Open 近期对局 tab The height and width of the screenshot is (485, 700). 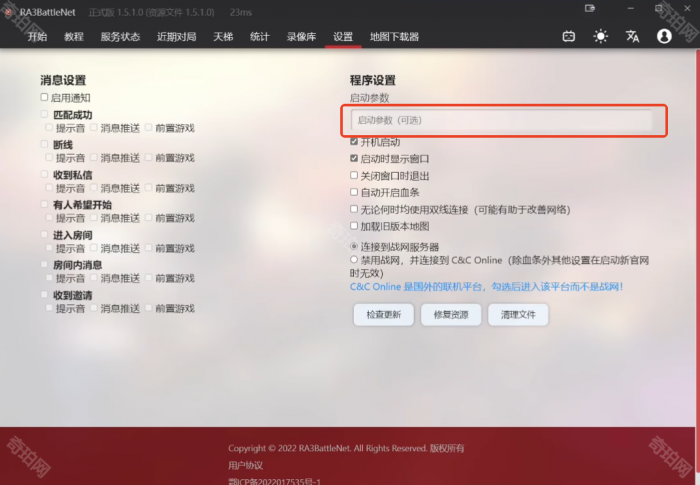coord(176,37)
